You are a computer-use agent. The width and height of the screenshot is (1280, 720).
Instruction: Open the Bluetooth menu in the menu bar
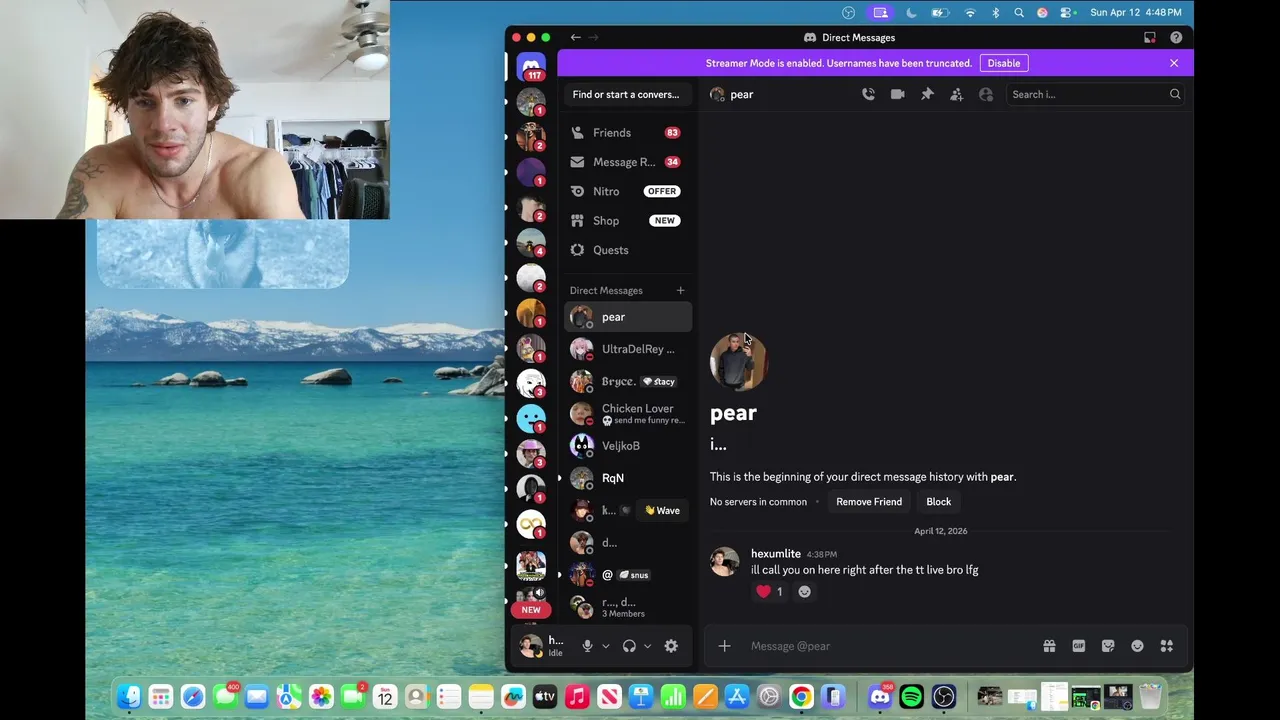pos(995,12)
